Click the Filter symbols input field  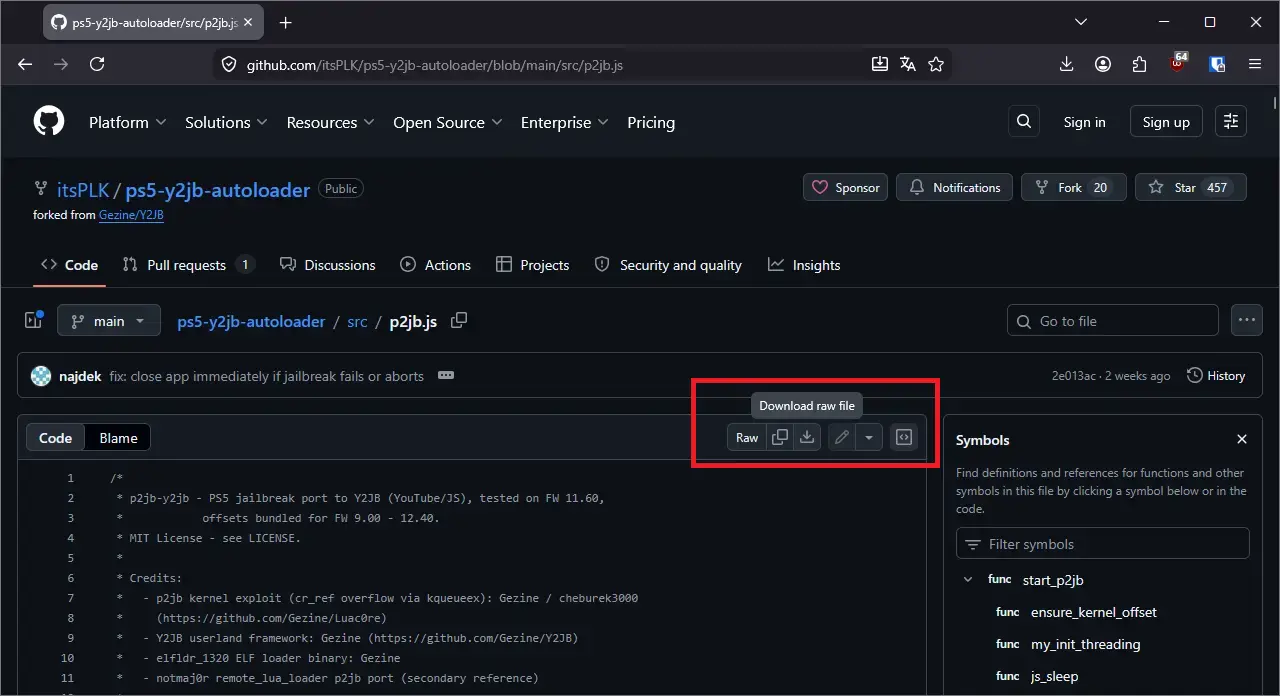(x=1103, y=544)
